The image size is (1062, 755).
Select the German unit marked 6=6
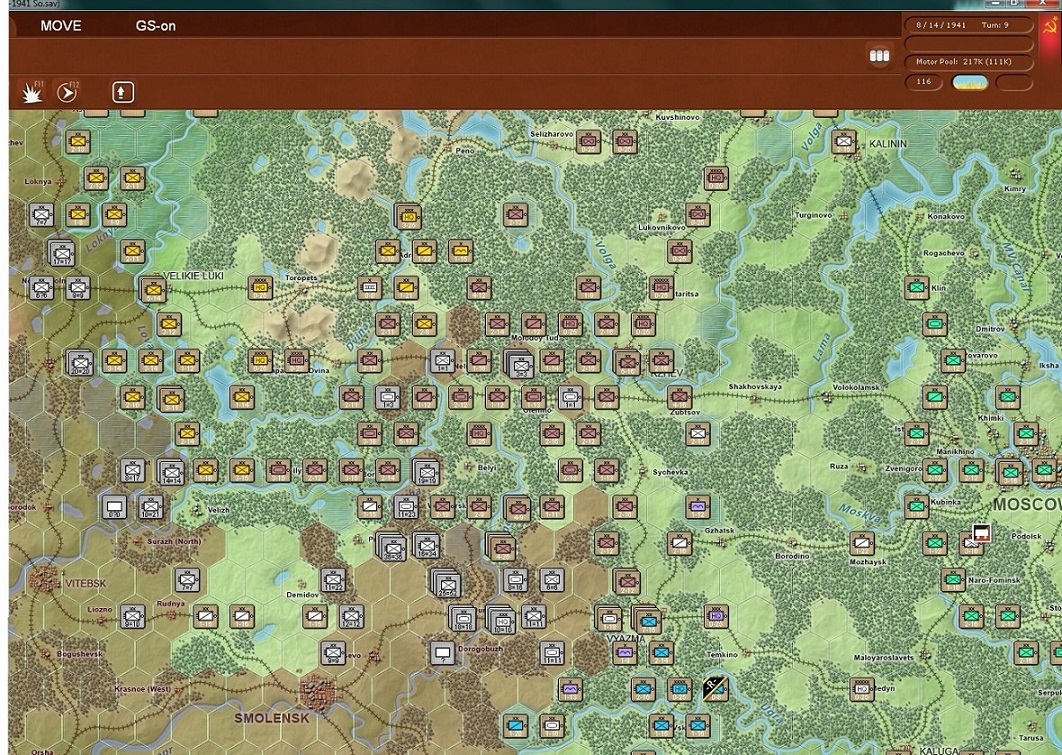pyautogui.click(x=552, y=580)
